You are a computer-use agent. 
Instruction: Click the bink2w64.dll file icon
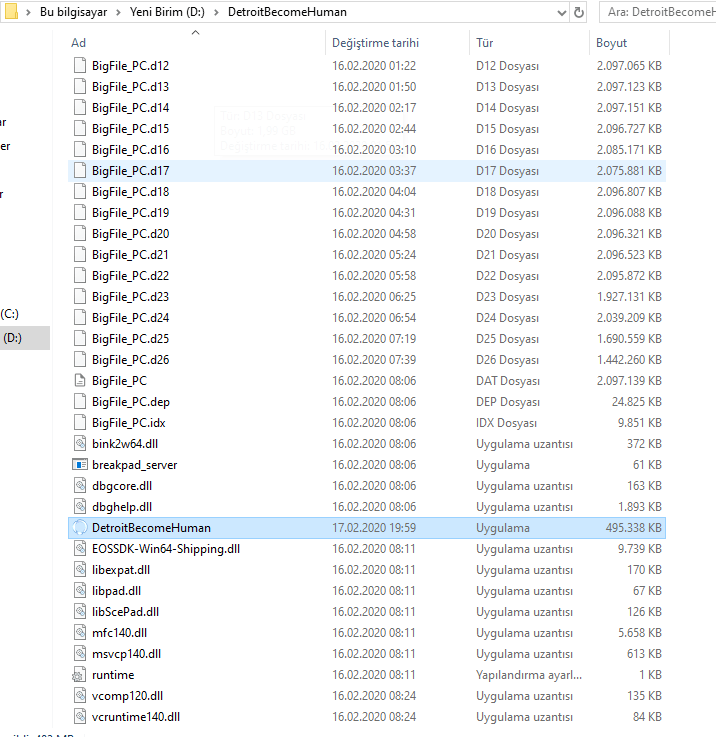[80, 444]
